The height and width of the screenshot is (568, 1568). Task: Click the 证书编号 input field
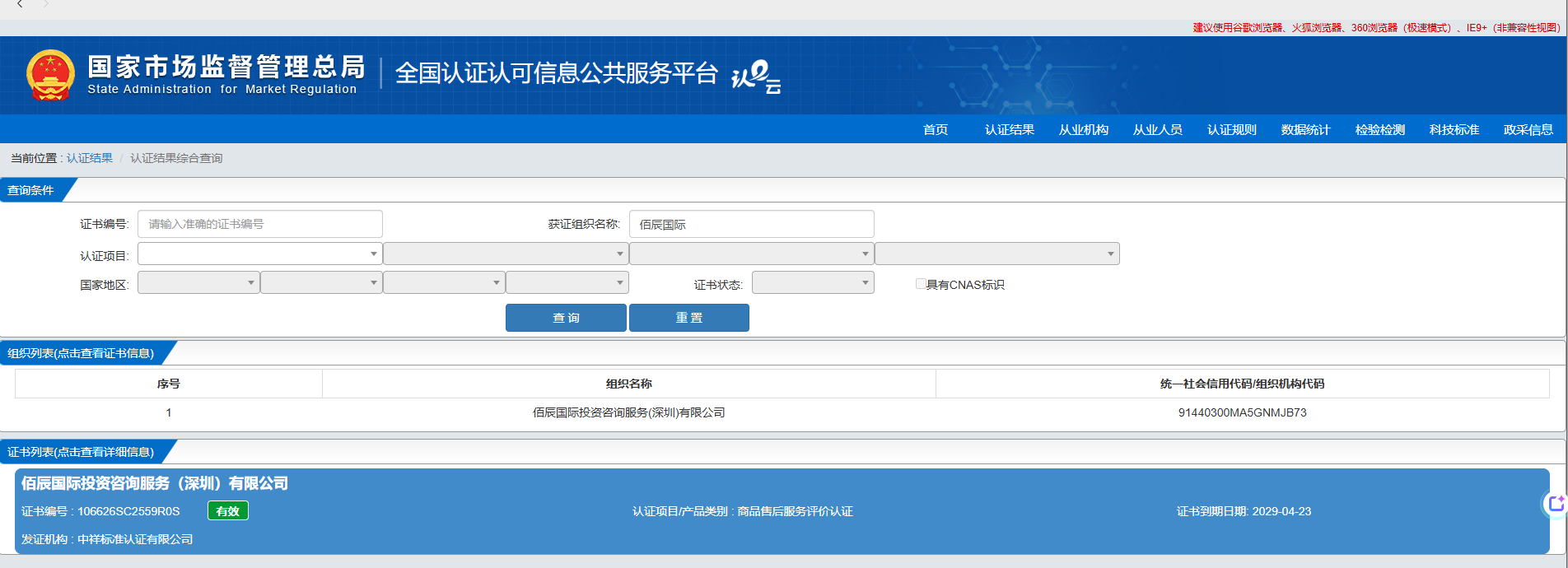click(x=259, y=224)
